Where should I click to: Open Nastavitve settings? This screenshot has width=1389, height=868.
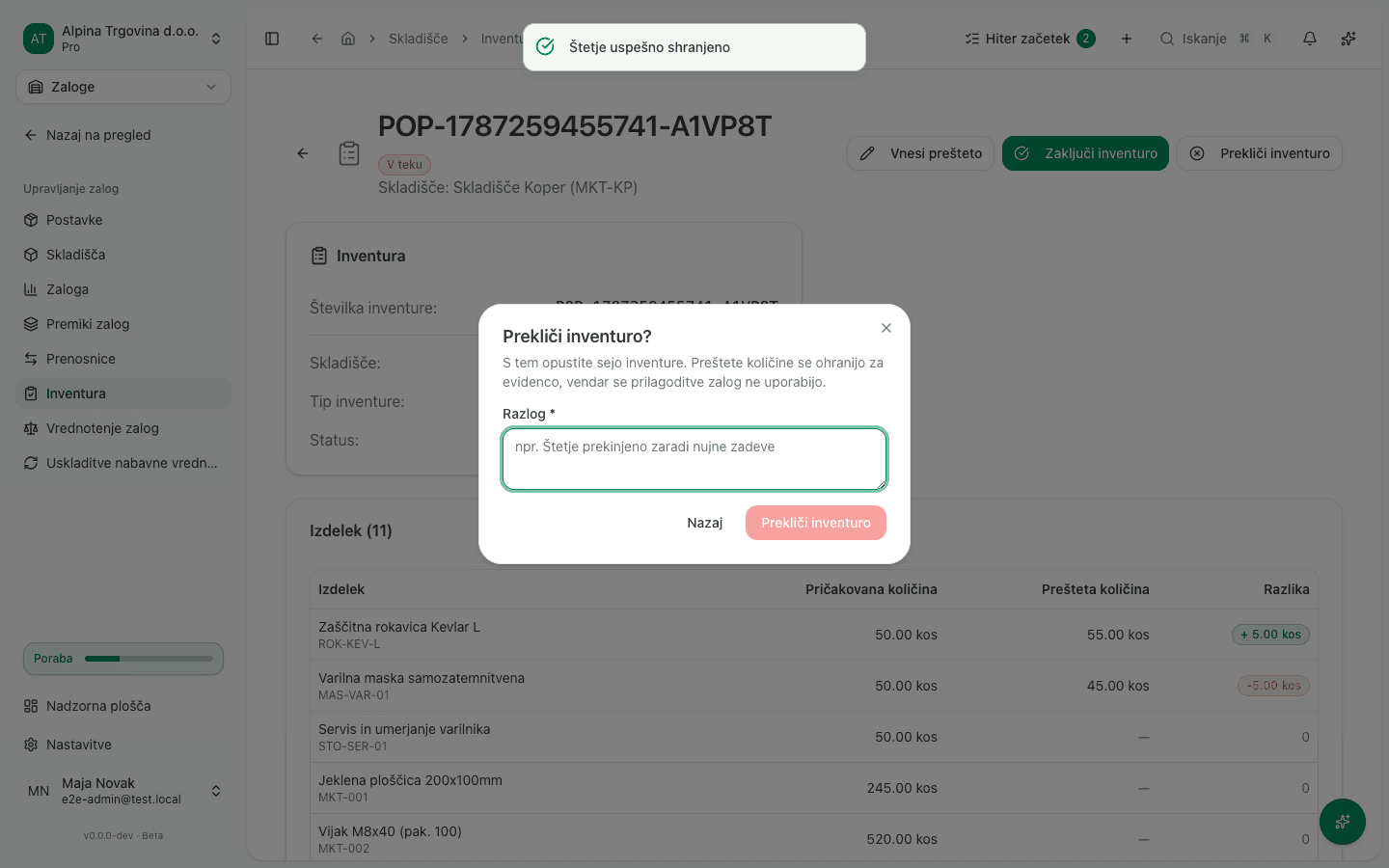click(x=123, y=745)
